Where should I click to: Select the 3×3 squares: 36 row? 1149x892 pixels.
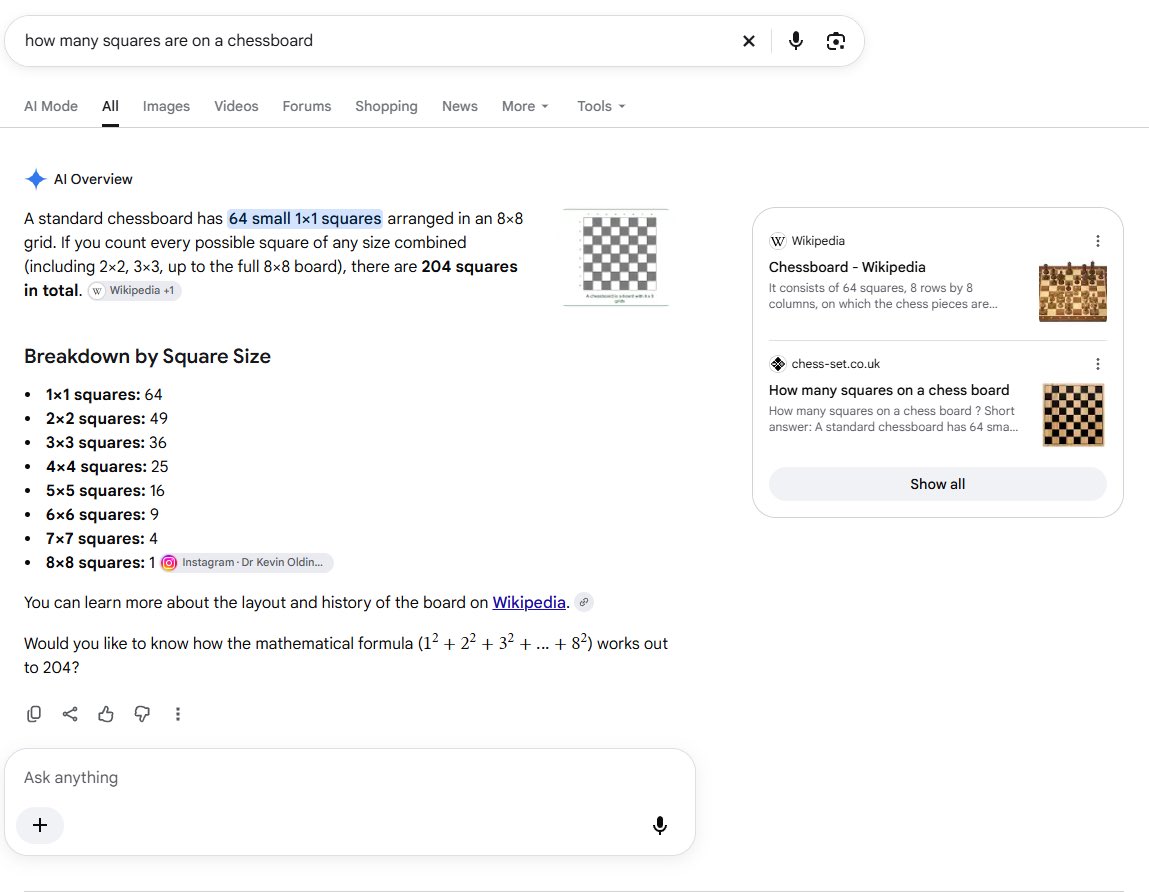tap(106, 443)
